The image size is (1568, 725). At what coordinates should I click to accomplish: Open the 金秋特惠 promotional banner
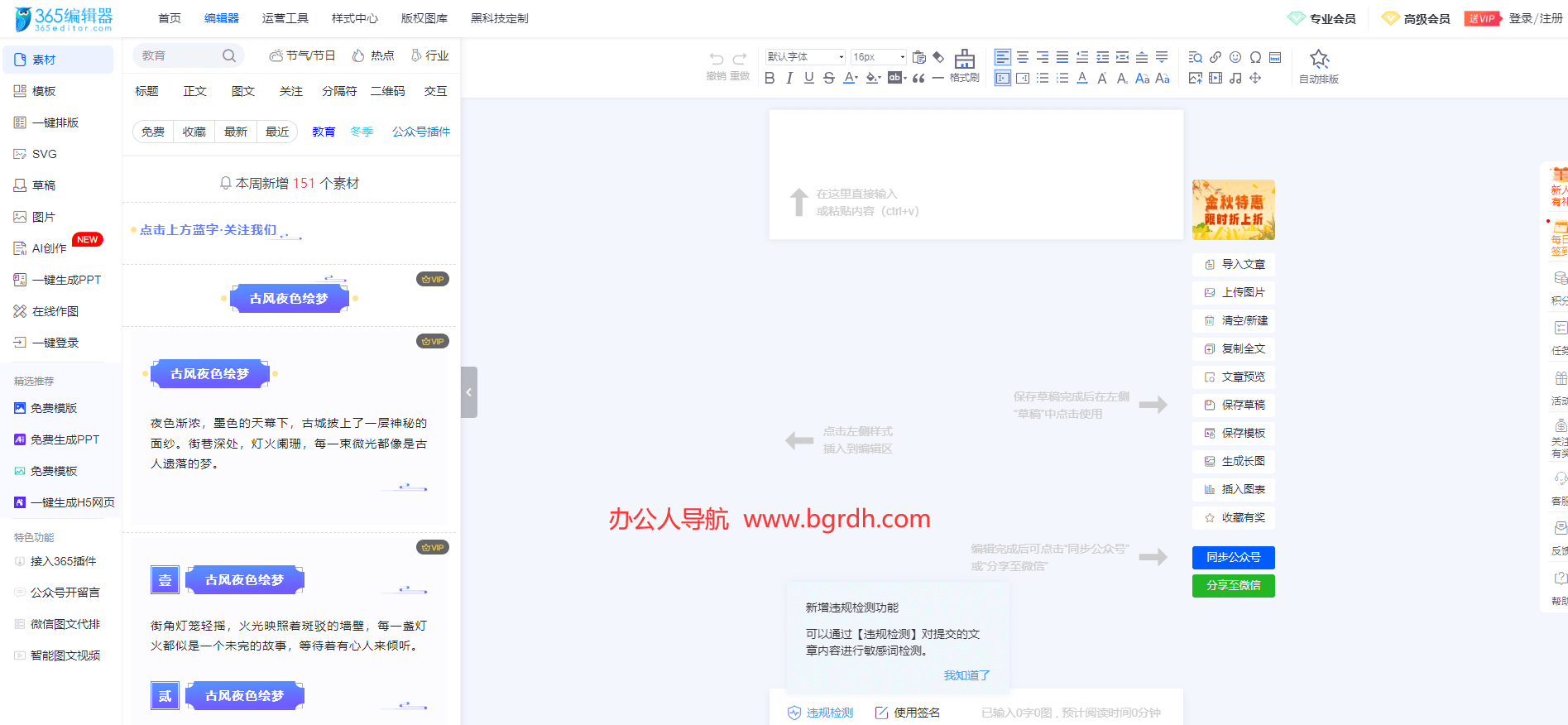1234,210
